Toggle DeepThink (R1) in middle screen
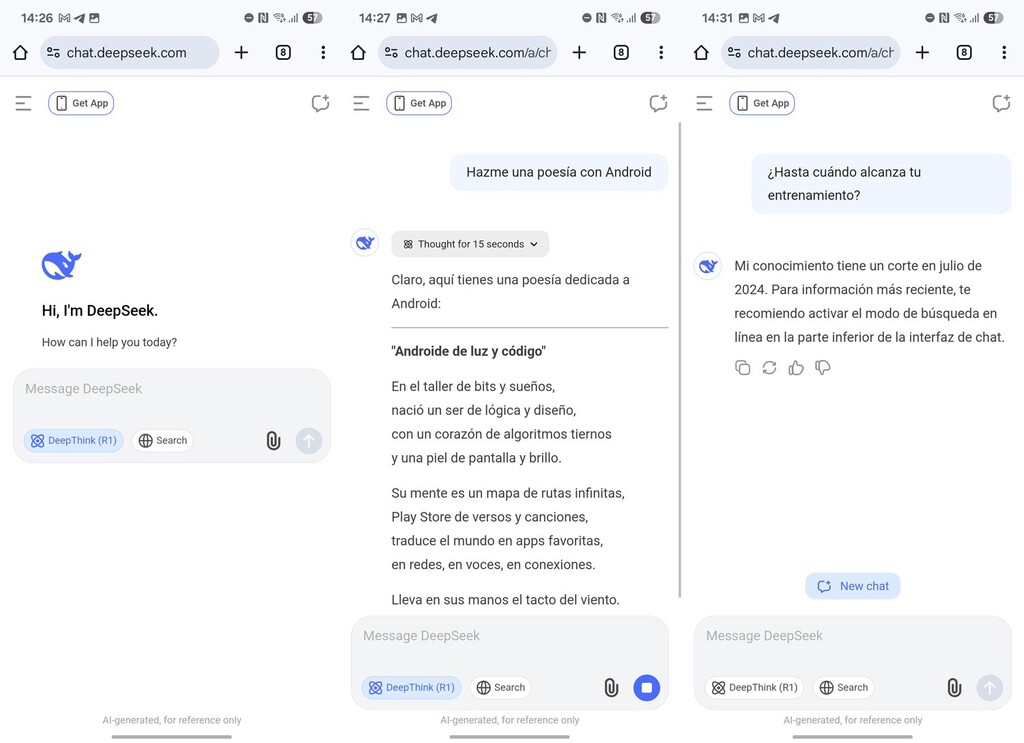Image resolution: width=1024 pixels, height=743 pixels. tap(411, 688)
